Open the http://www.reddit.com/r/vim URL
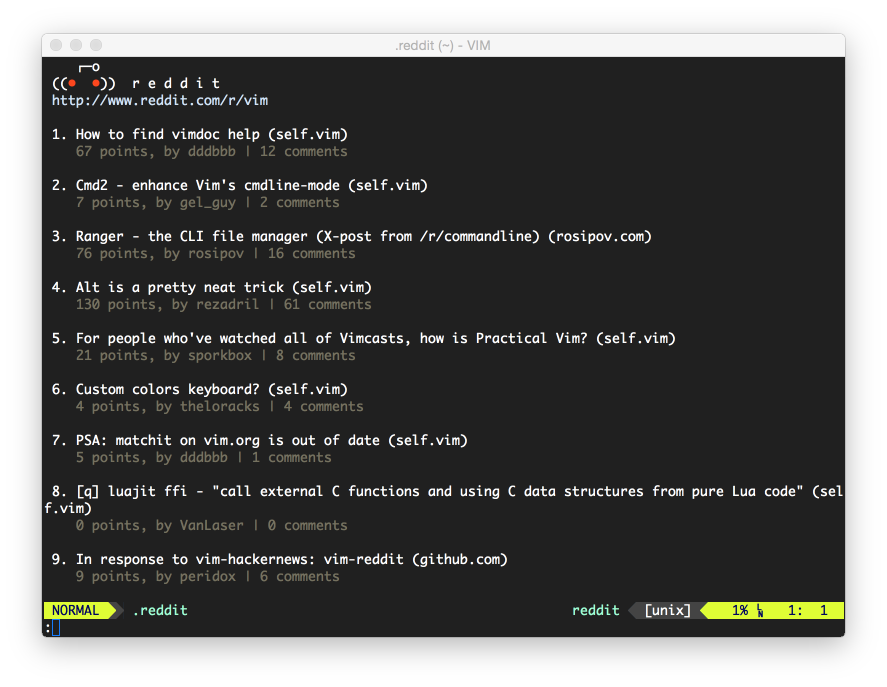Image resolution: width=887 pixels, height=687 pixels. (160, 100)
